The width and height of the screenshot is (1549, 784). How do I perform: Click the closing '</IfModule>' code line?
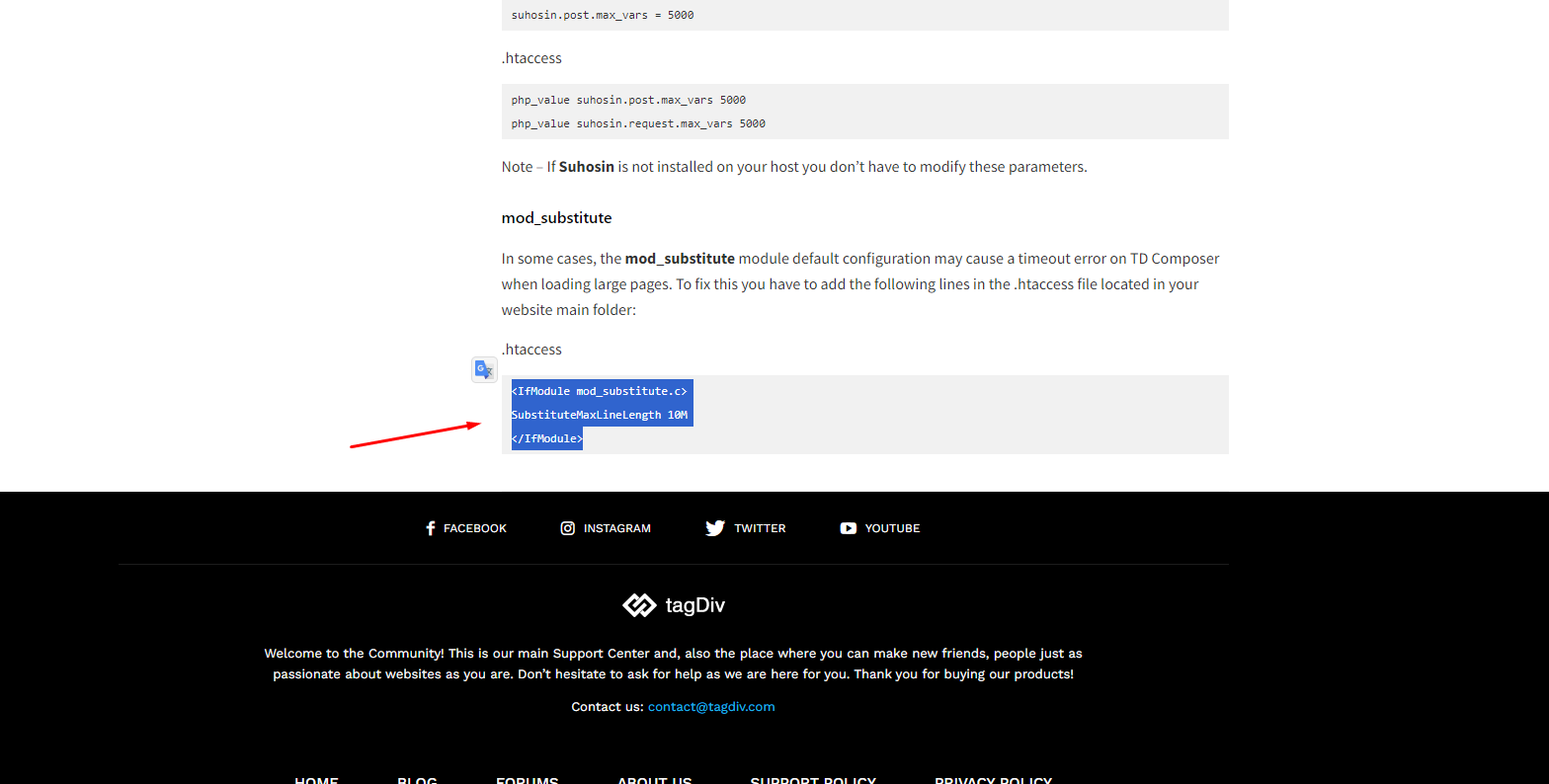[x=547, y=438]
